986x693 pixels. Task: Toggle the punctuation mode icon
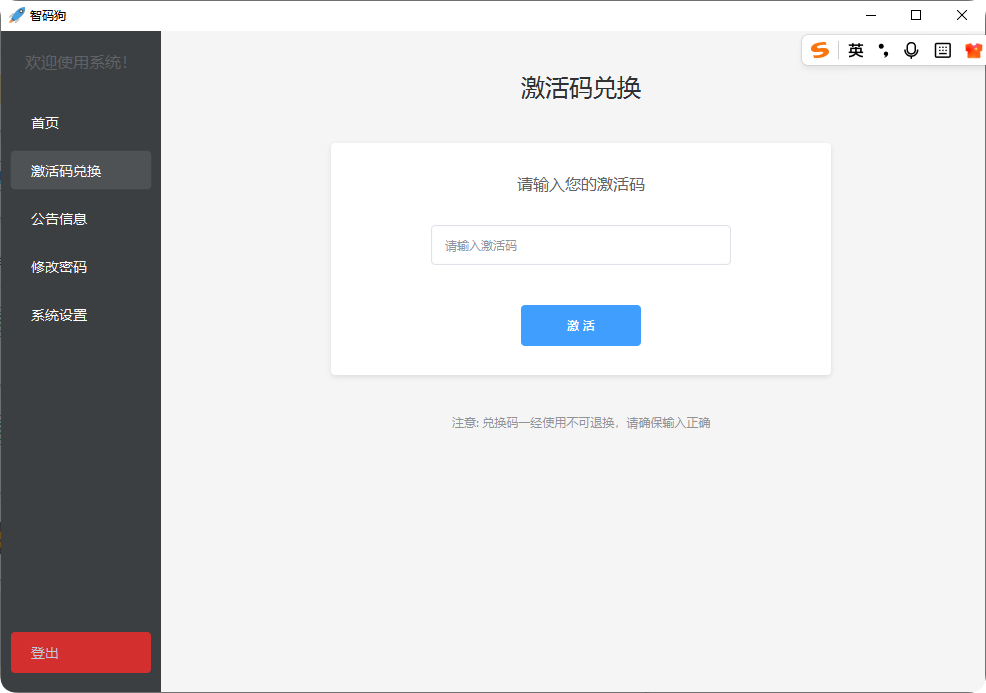(x=883, y=50)
